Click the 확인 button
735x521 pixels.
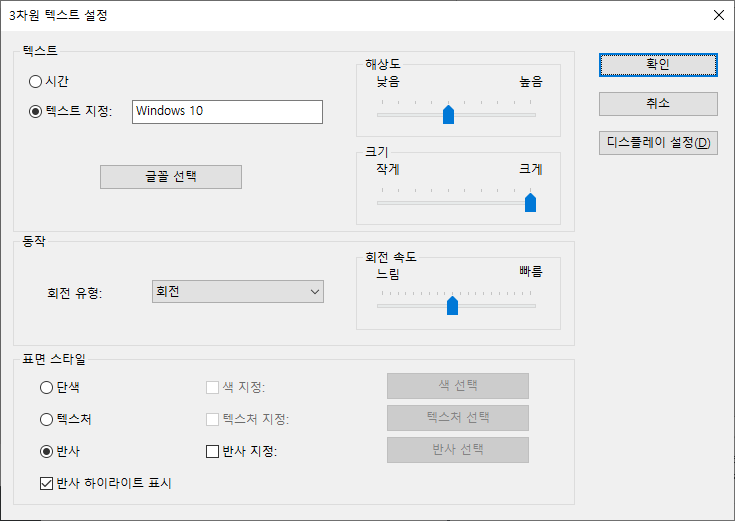(x=658, y=65)
